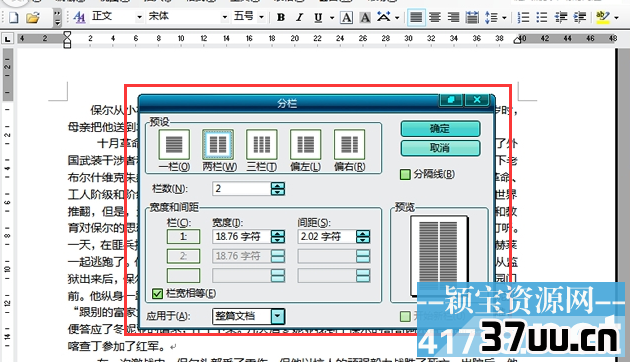Click the 栏数 column count field

click(x=241, y=188)
